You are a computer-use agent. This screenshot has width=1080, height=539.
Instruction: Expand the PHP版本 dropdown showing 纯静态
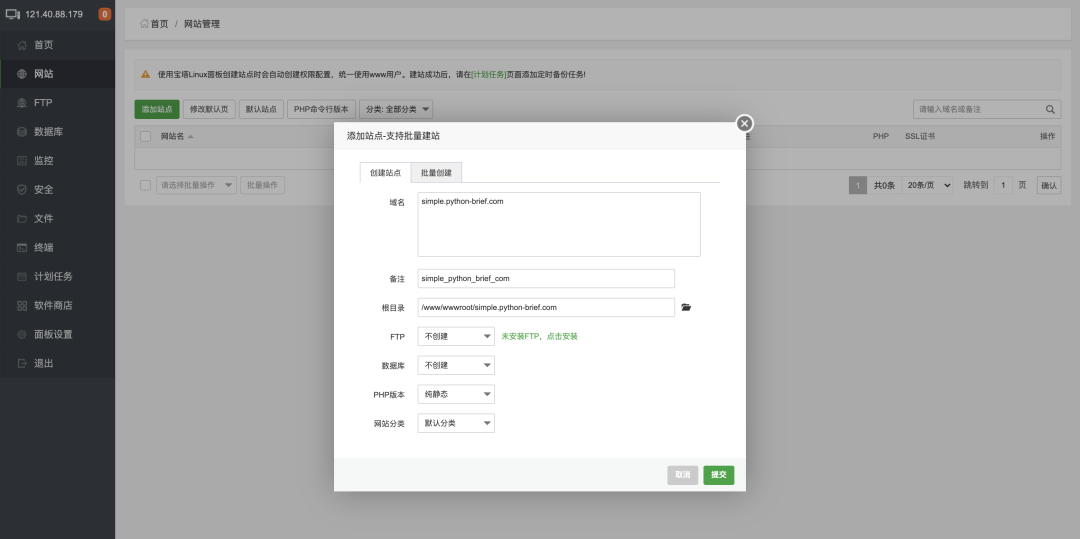point(456,395)
